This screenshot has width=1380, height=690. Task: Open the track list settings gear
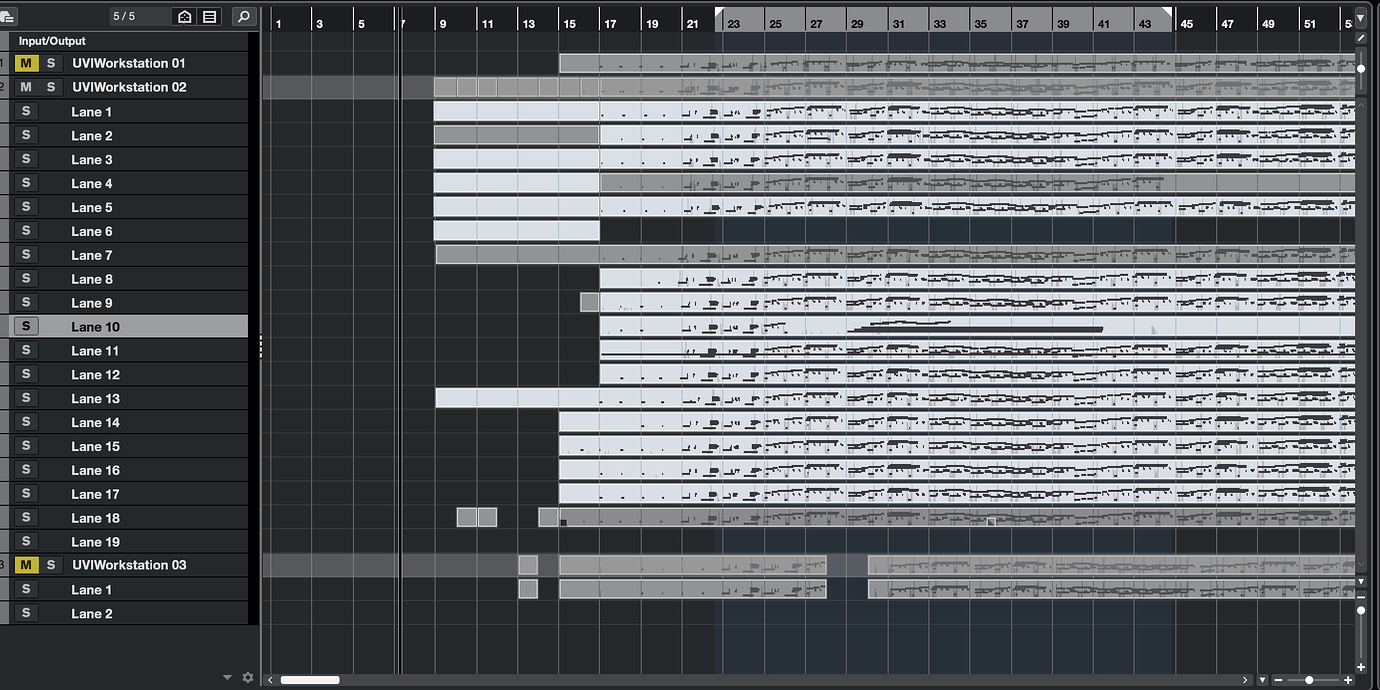(247, 677)
